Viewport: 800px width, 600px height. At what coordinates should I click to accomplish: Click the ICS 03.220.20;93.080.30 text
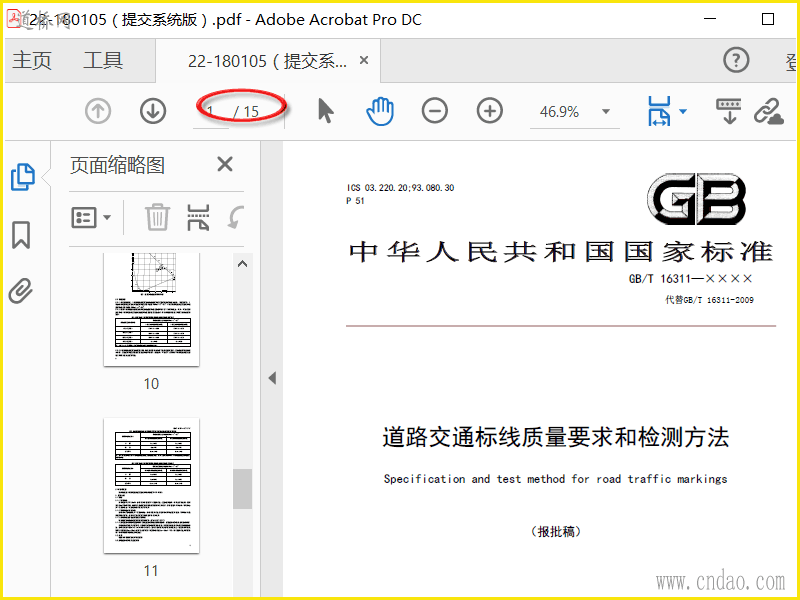coord(401,188)
